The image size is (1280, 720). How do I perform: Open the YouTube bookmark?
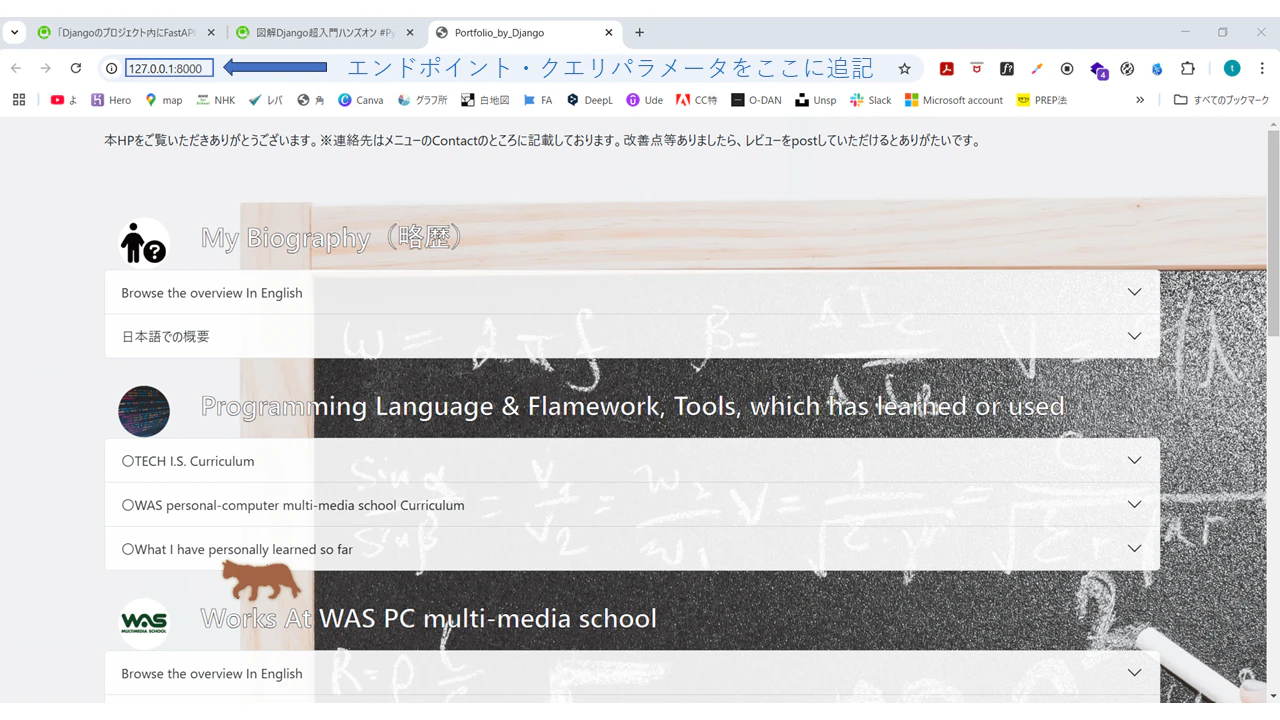click(x=63, y=100)
